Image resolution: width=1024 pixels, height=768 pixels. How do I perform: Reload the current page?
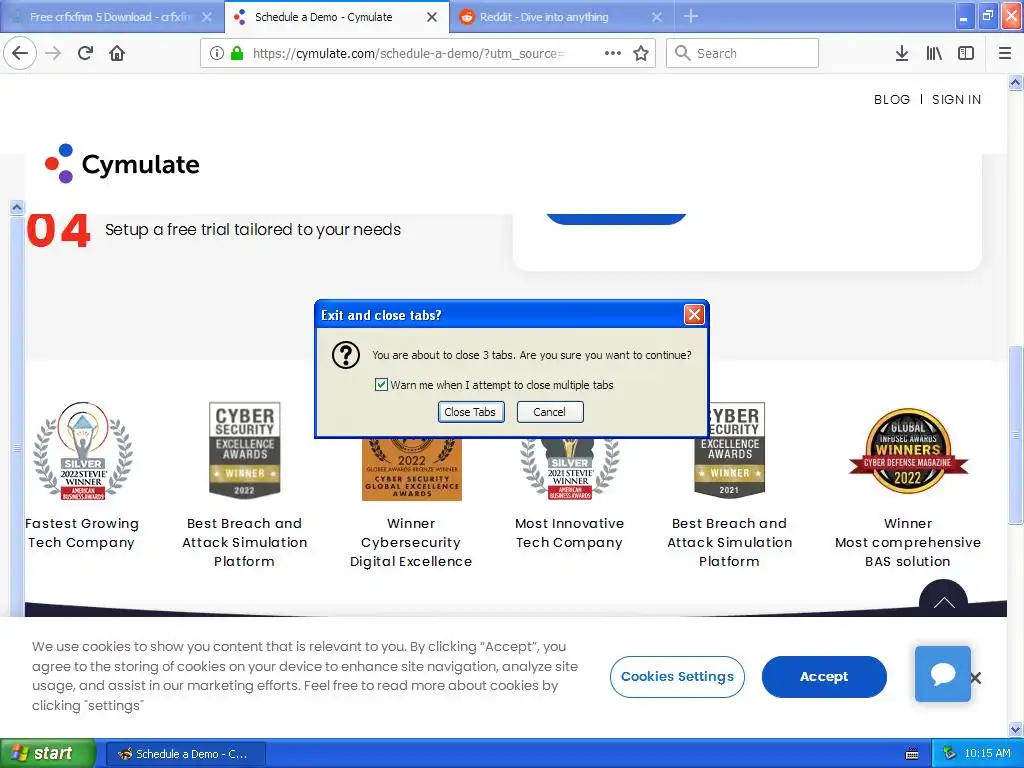[85, 53]
